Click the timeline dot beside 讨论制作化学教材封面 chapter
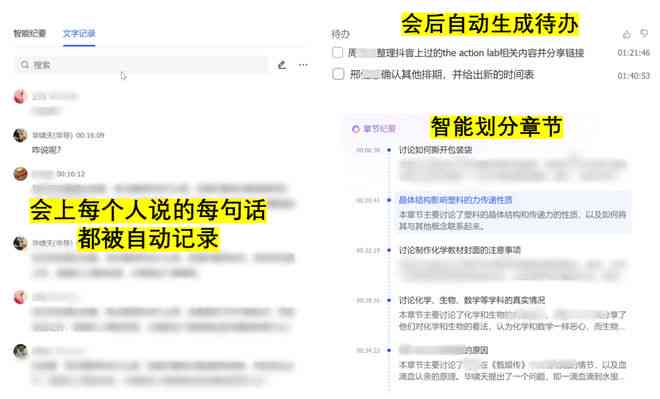660x399 pixels. (x=389, y=250)
